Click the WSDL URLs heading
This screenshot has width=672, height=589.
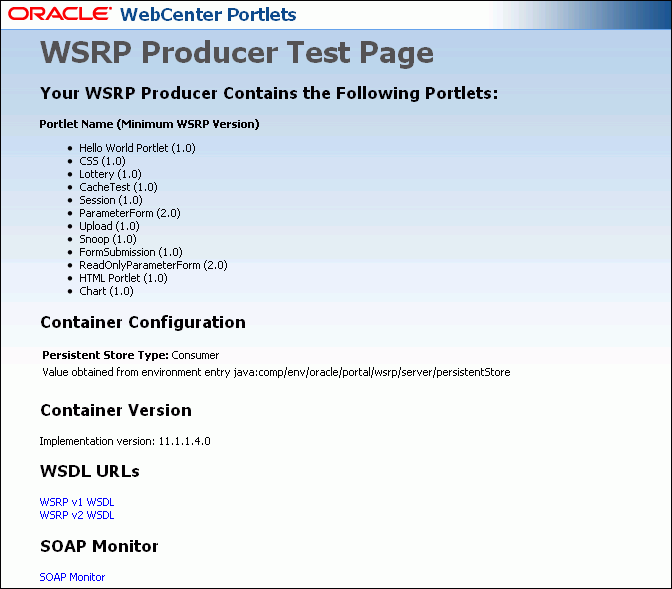click(x=90, y=472)
